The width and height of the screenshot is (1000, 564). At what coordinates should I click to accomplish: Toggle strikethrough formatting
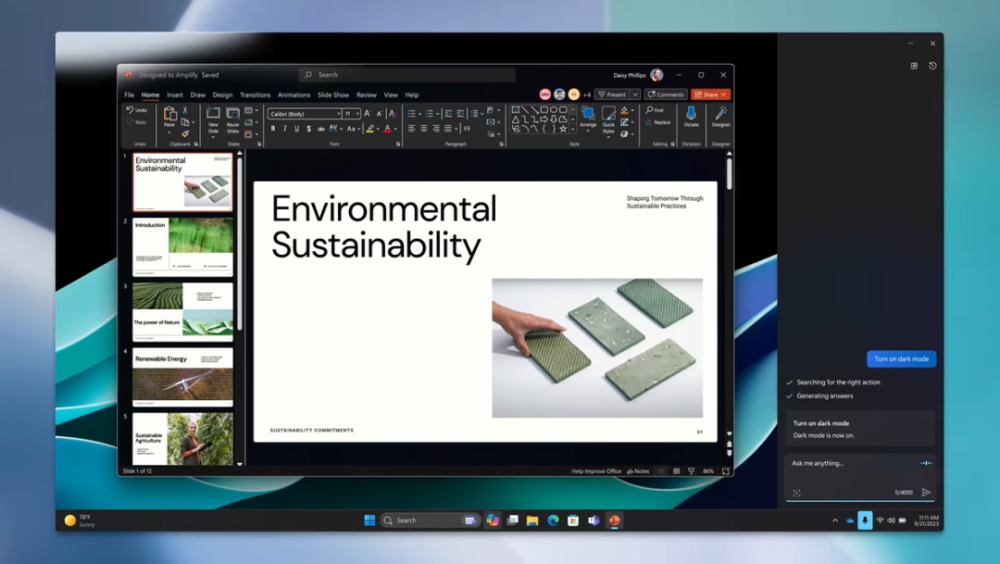pos(321,129)
